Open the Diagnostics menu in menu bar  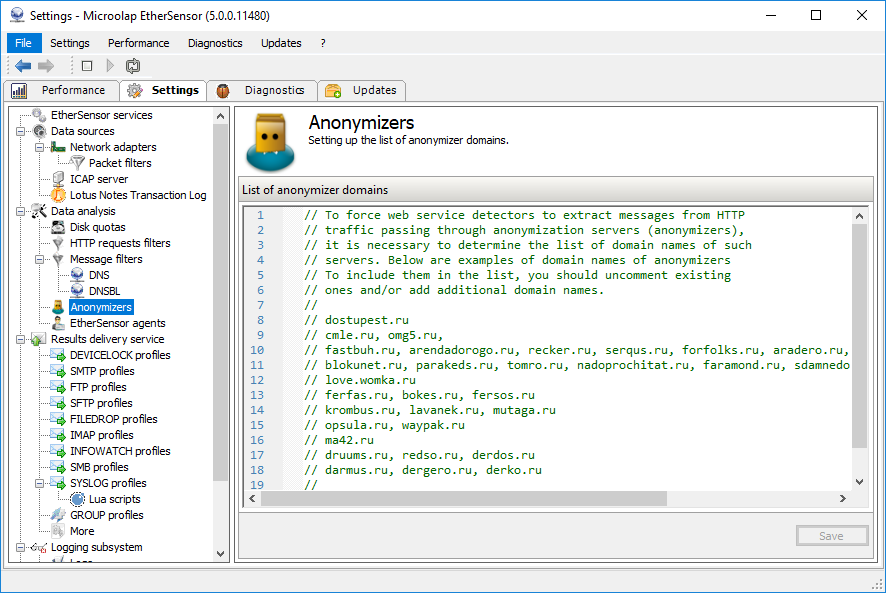pyautogui.click(x=215, y=43)
